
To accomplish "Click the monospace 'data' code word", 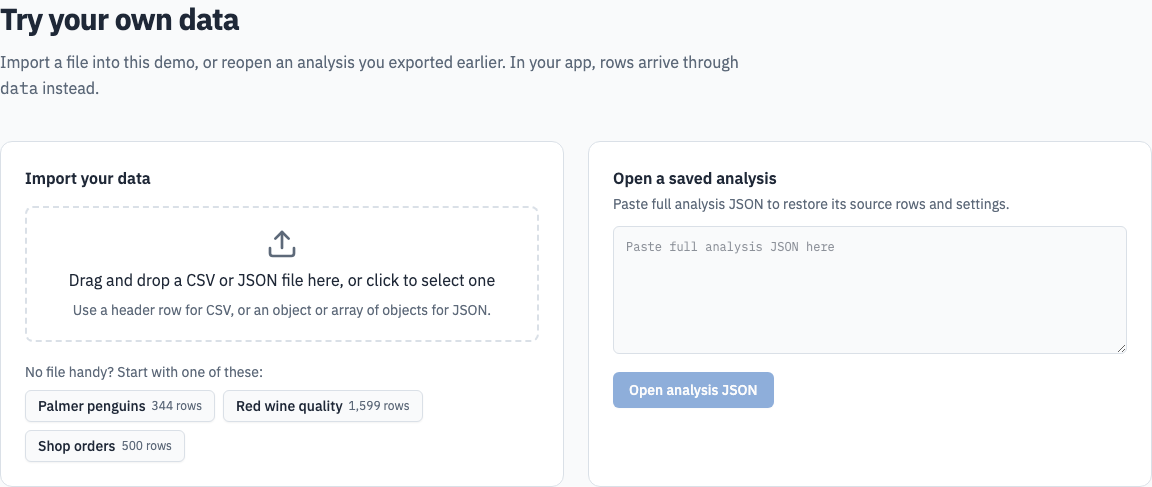I will pos(19,90).
